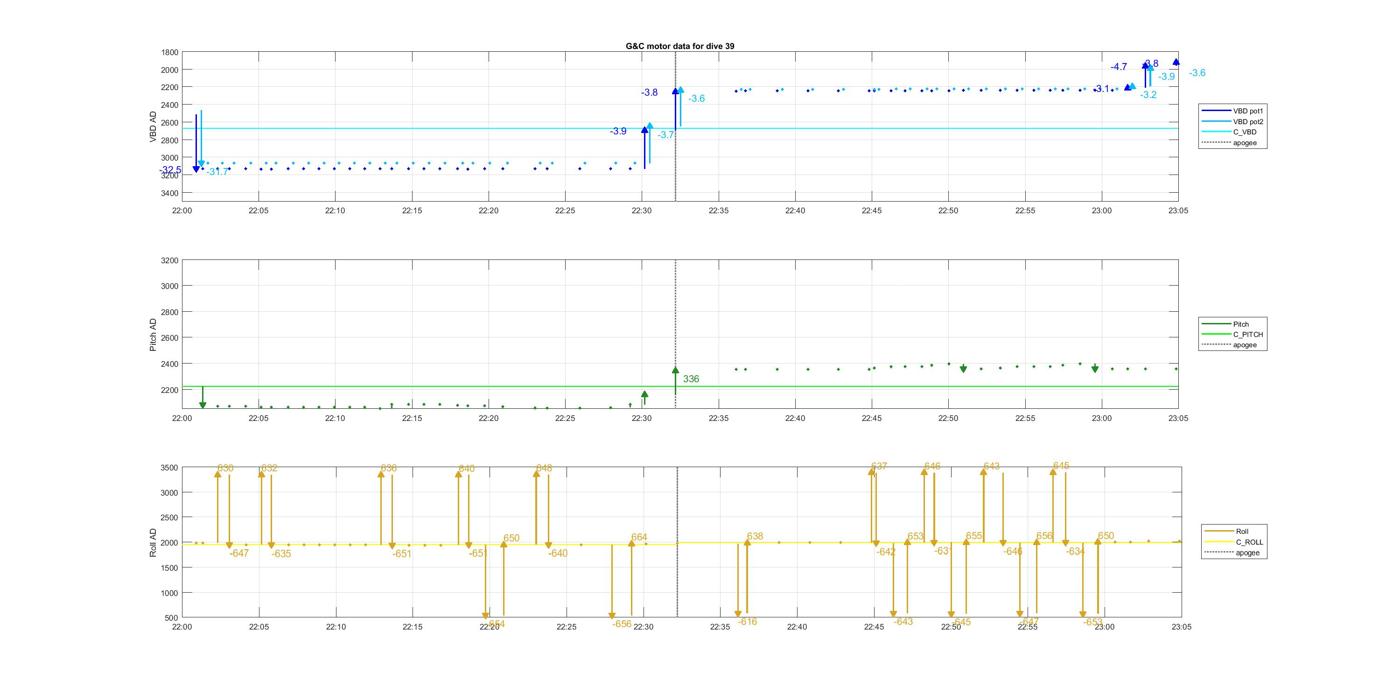This screenshot has height=693, width=1400.
Task: Click the green pitch arrow head beside '336'
Action: 676,371
